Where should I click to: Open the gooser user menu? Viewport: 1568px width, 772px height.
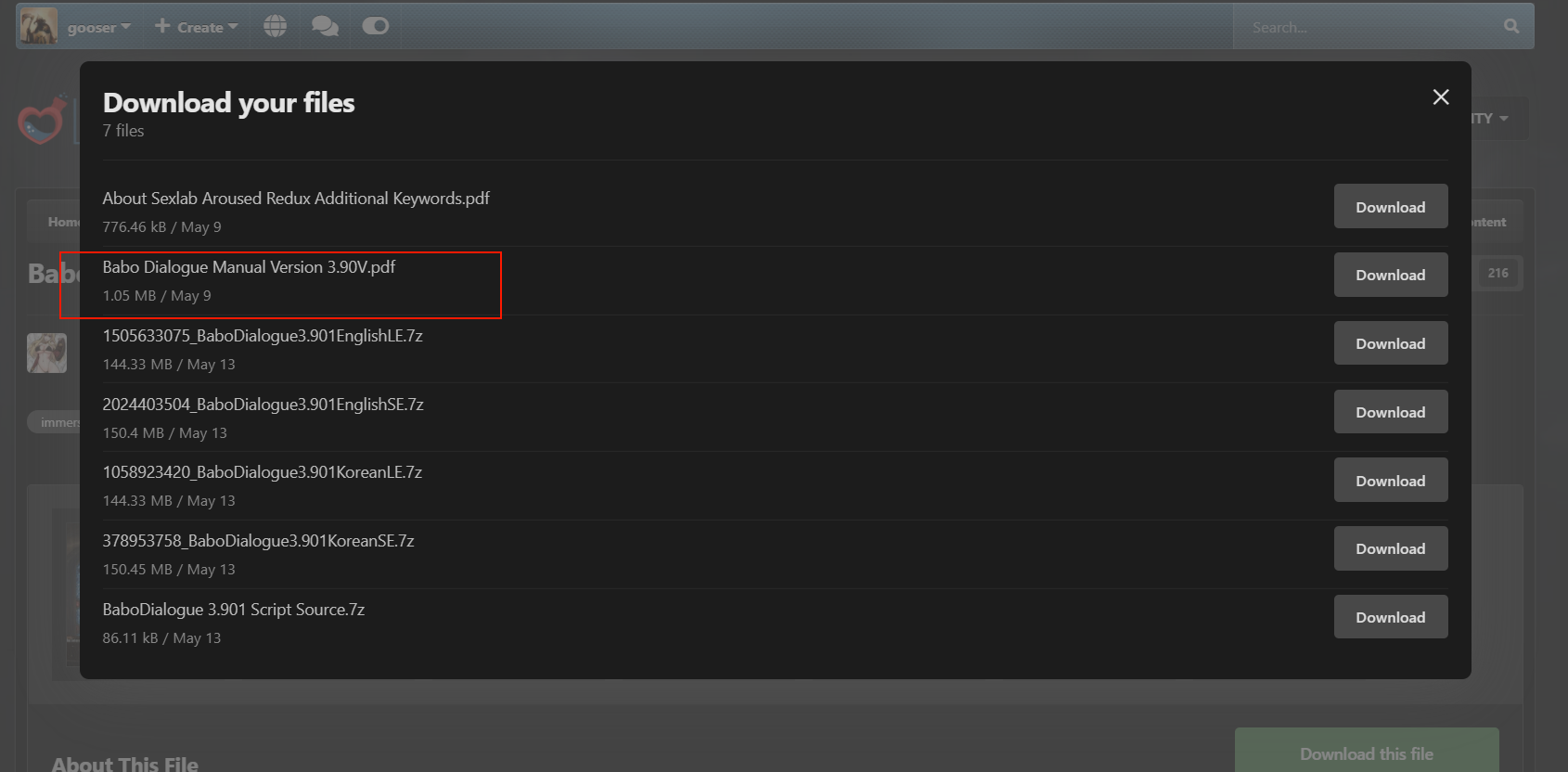coord(98,27)
